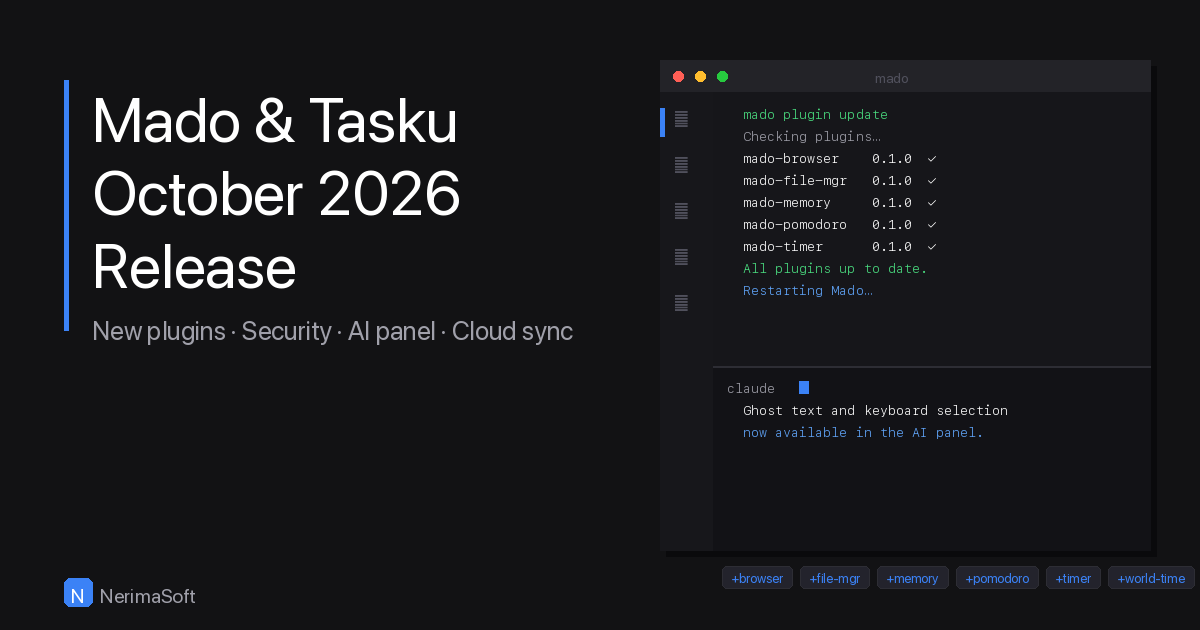Click the "mado-pomodoro" plugin name
The width and height of the screenshot is (1200, 630).
[x=795, y=225]
